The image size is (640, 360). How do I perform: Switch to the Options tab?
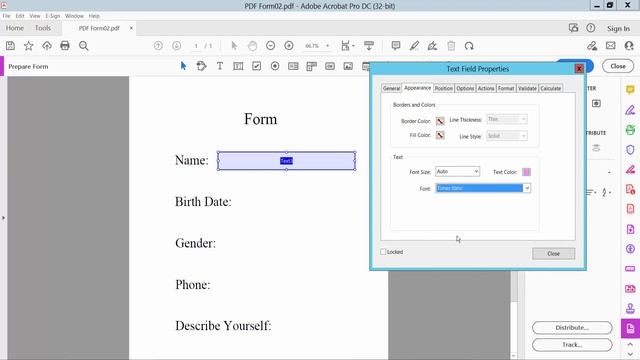(465, 88)
